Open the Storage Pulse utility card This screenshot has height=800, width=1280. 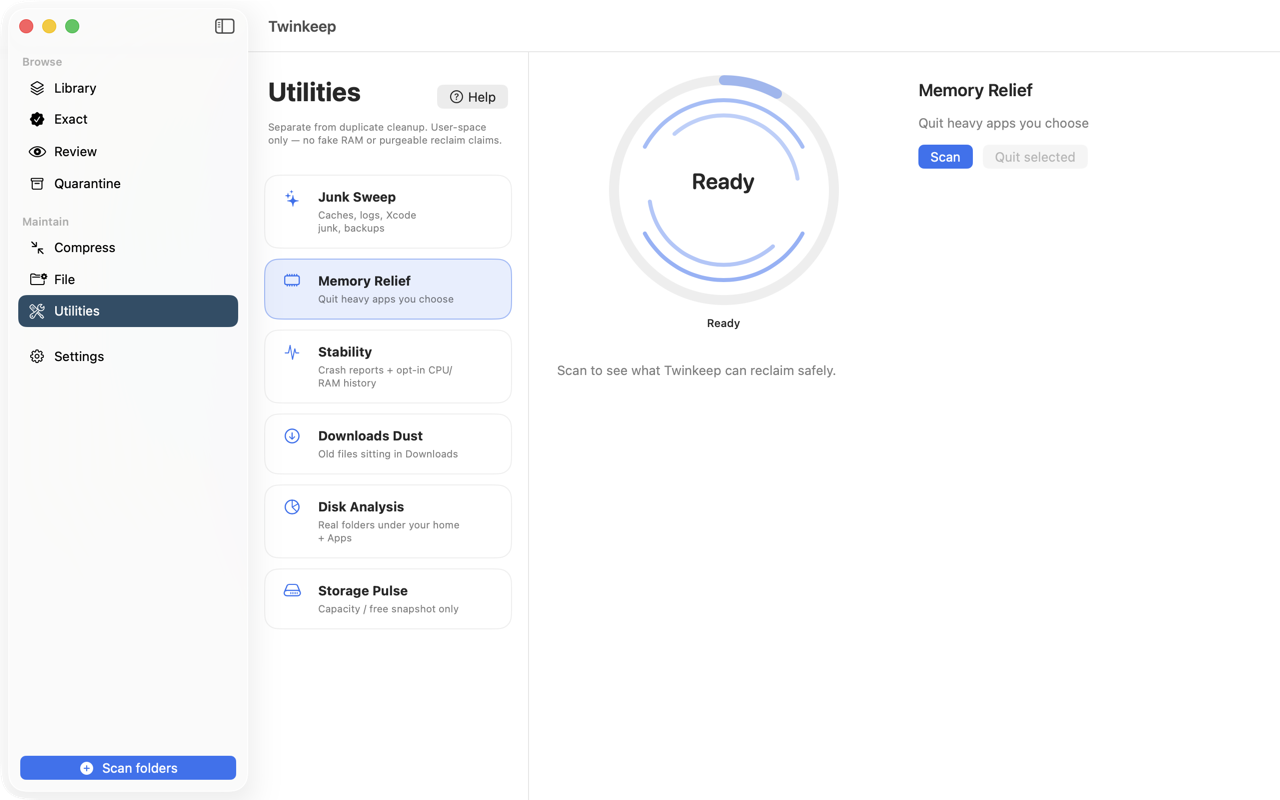pos(388,599)
